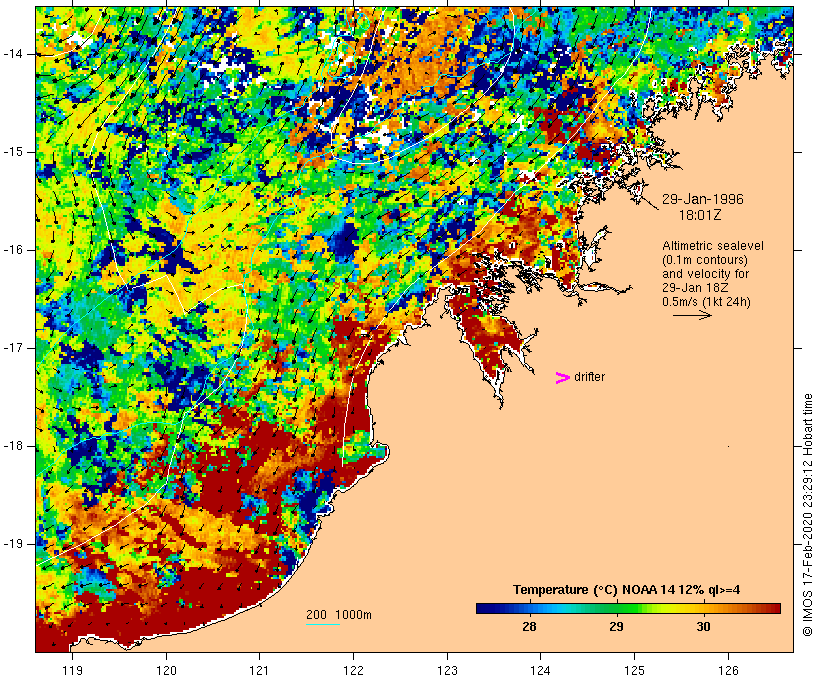Click the dark red end of color bar
The width and height of the screenshot is (820, 680).
point(776,608)
